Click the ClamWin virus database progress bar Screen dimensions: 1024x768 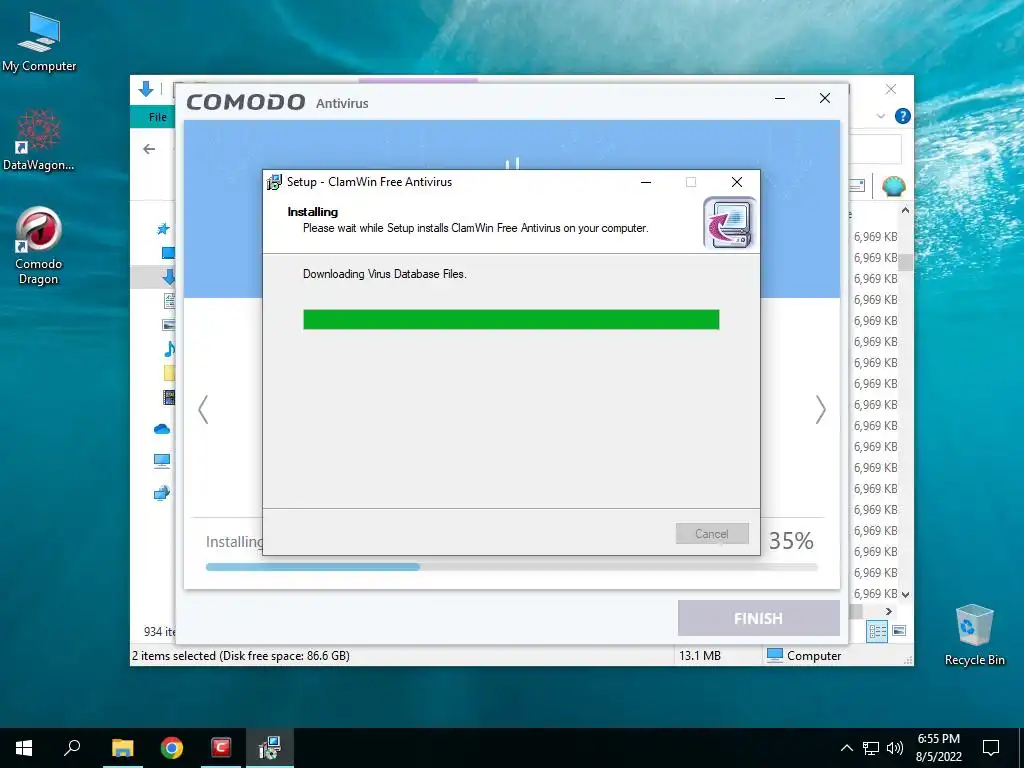tap(511, 319)
